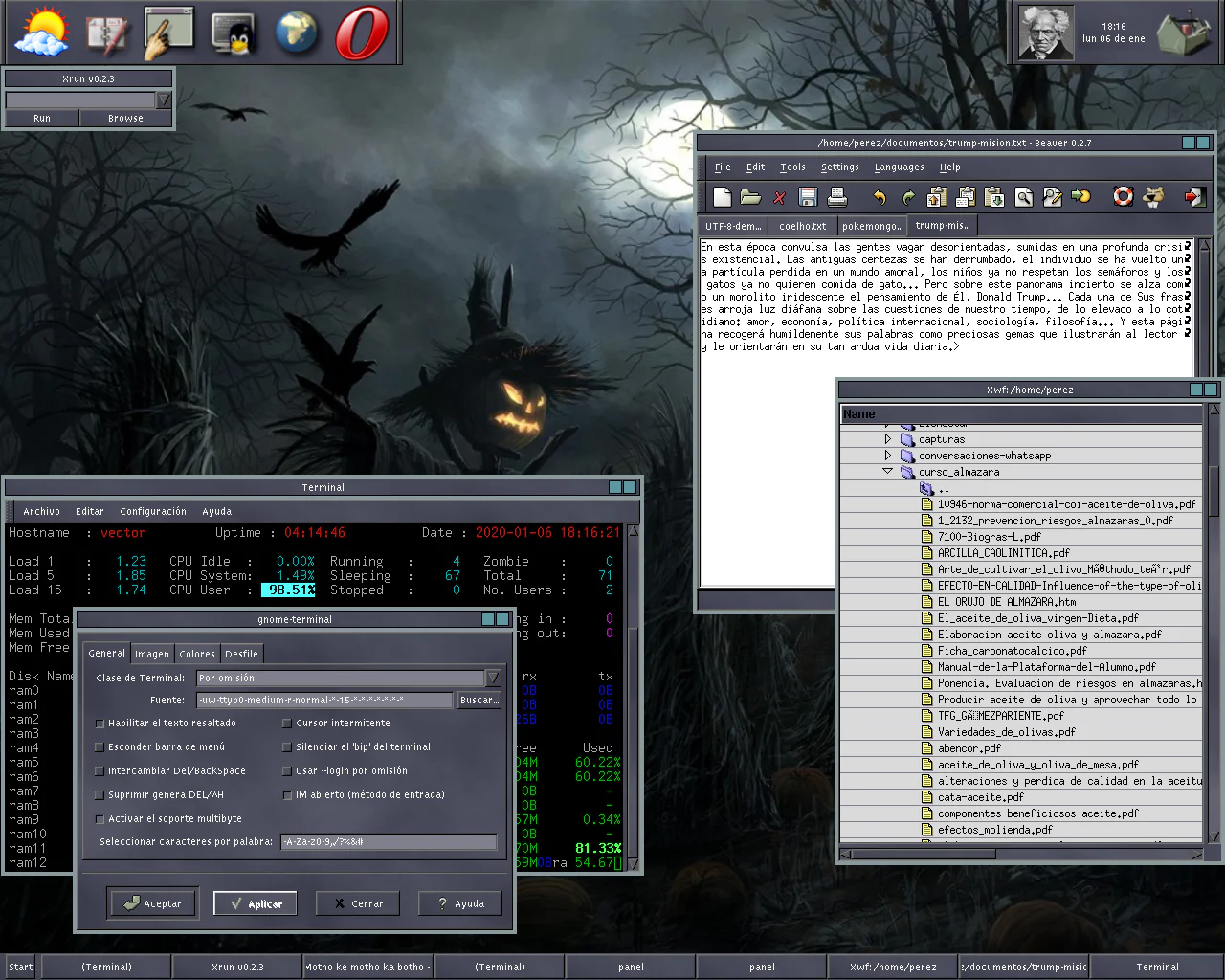Image resolution: width=1225 pixels, height=980 pixels.
Task: Launch Opera from the top panel
Action: [362, 33]
